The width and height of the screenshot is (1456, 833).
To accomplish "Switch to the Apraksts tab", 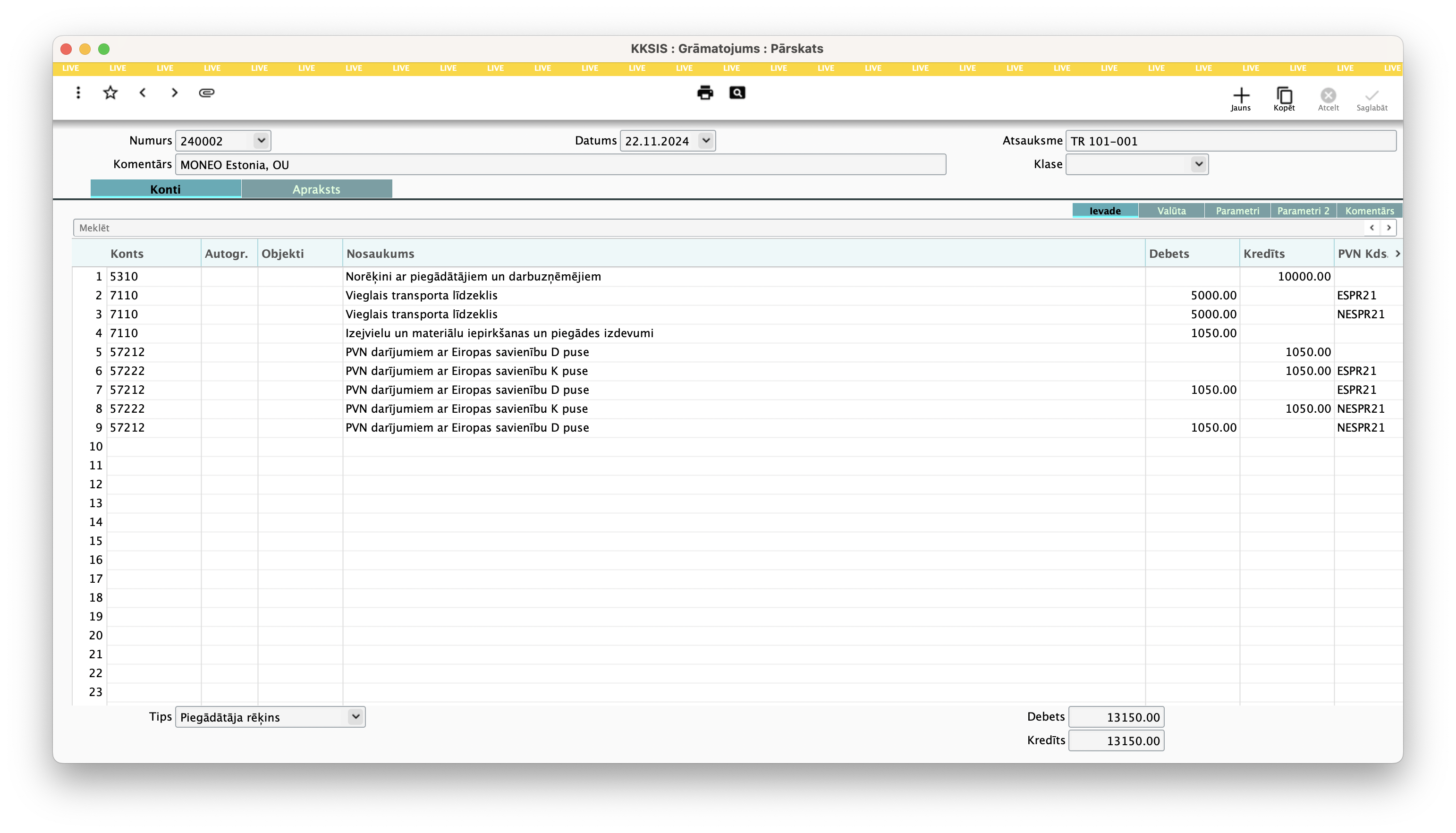I will pos(316,189).
